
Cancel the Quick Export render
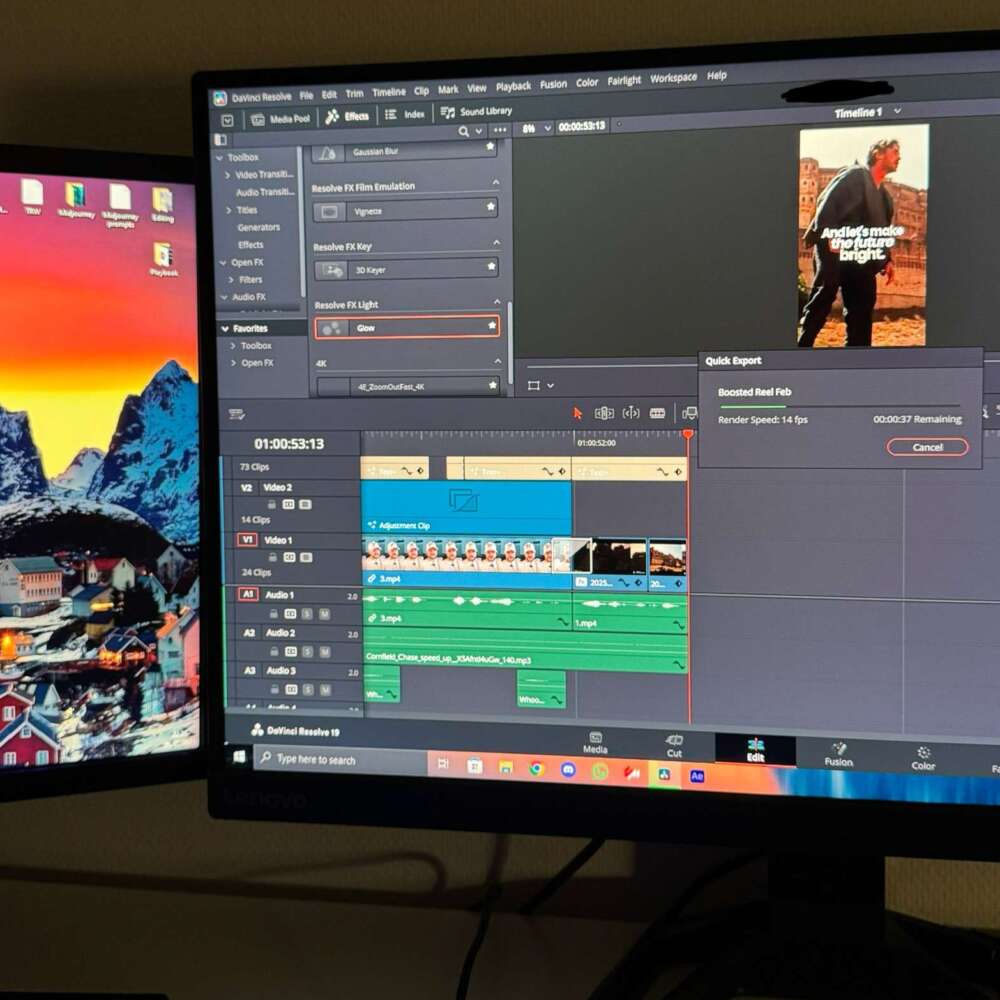927,447
